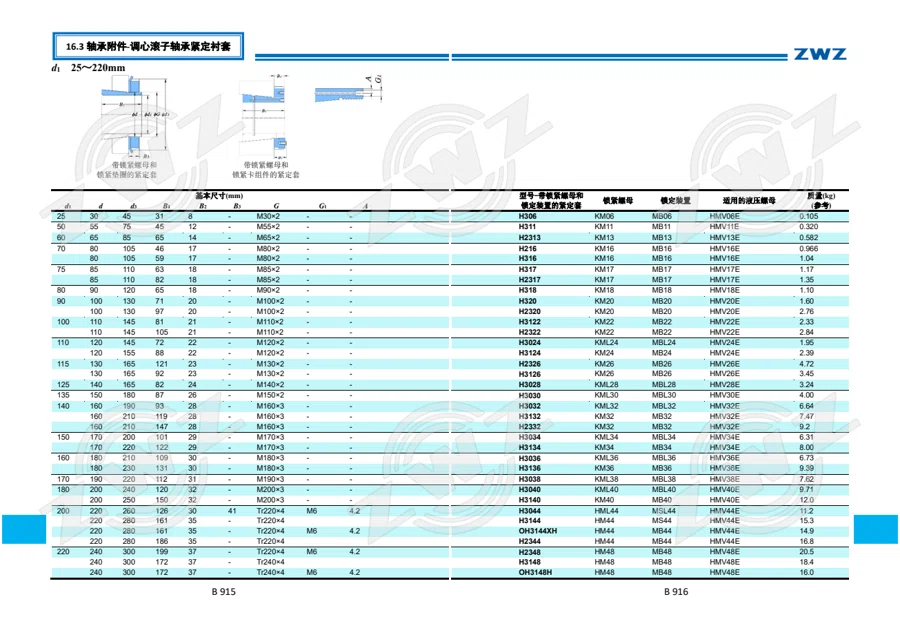Click lock nut KML24

[606, 343]
